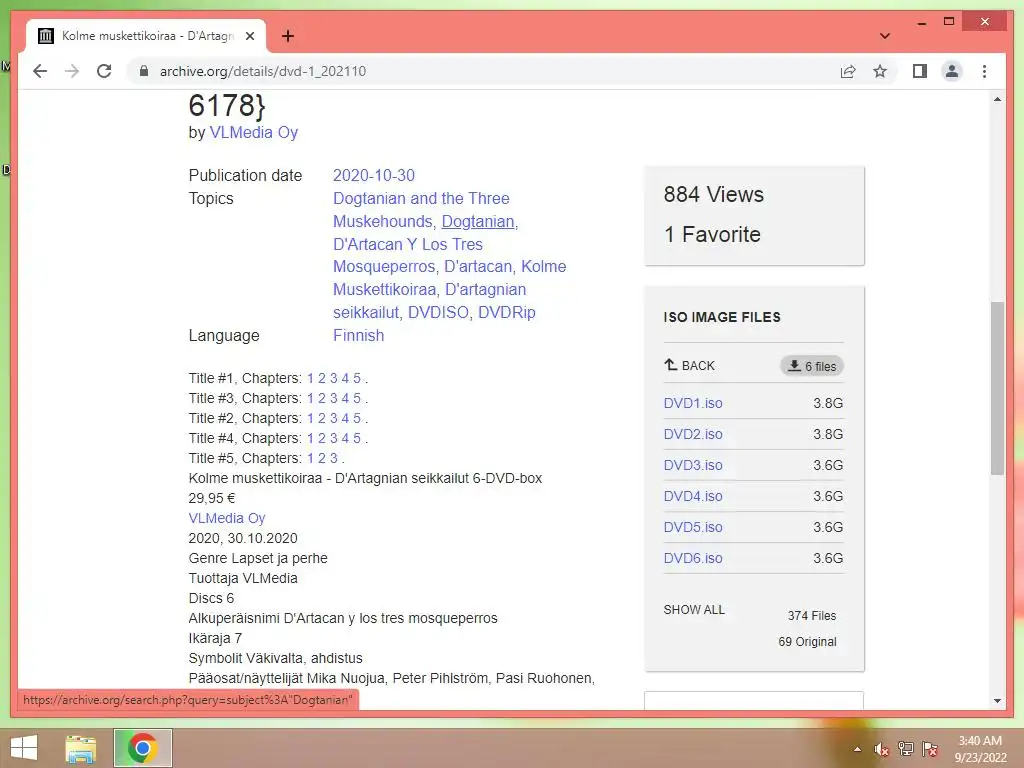
Task: Select the Kolme muskettikoiraa browser tab
Action: click(146, 36)
